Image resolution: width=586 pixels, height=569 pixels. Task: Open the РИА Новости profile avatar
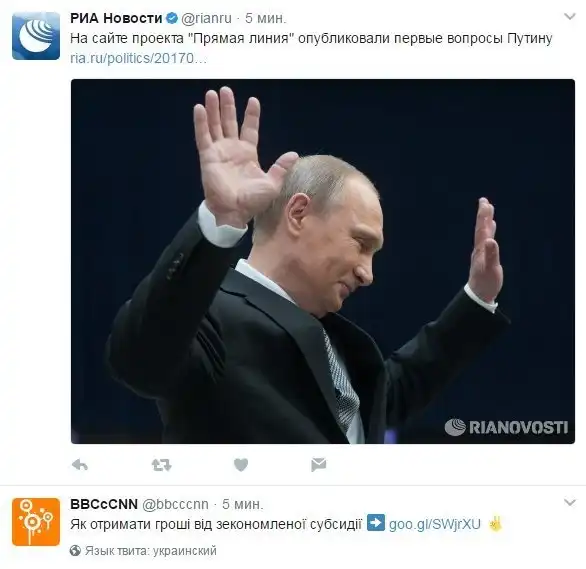pyautogui.click(x=36, y=36)
